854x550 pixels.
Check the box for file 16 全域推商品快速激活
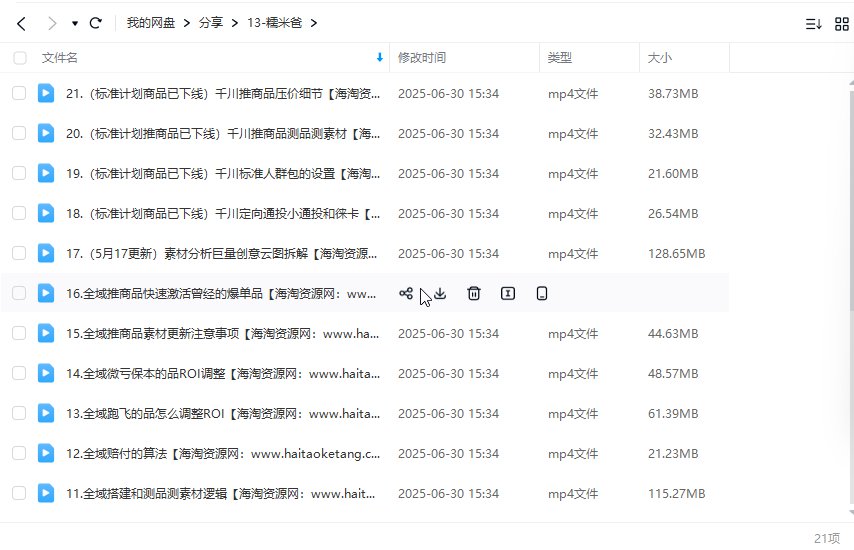(x=19, y=293)
